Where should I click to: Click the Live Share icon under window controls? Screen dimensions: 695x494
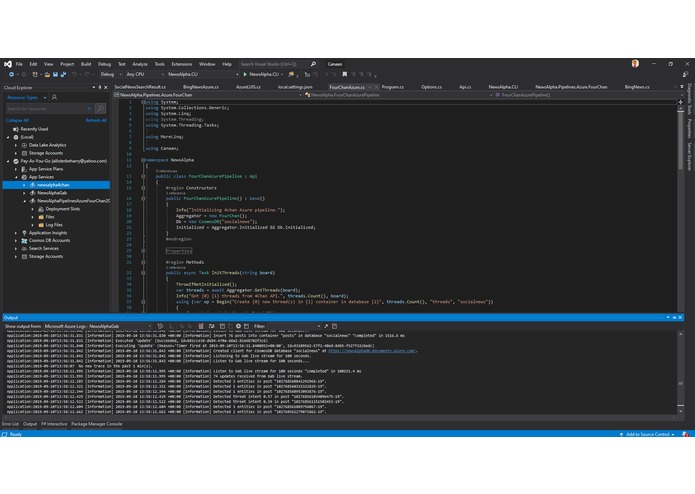point(685,74)
